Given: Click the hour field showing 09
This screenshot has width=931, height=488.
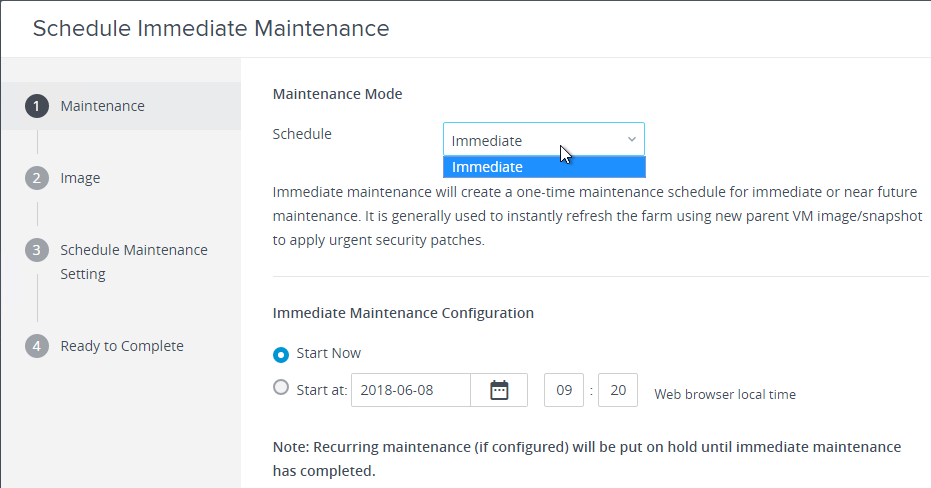Looking at the screenshot, I should (564, 390).
